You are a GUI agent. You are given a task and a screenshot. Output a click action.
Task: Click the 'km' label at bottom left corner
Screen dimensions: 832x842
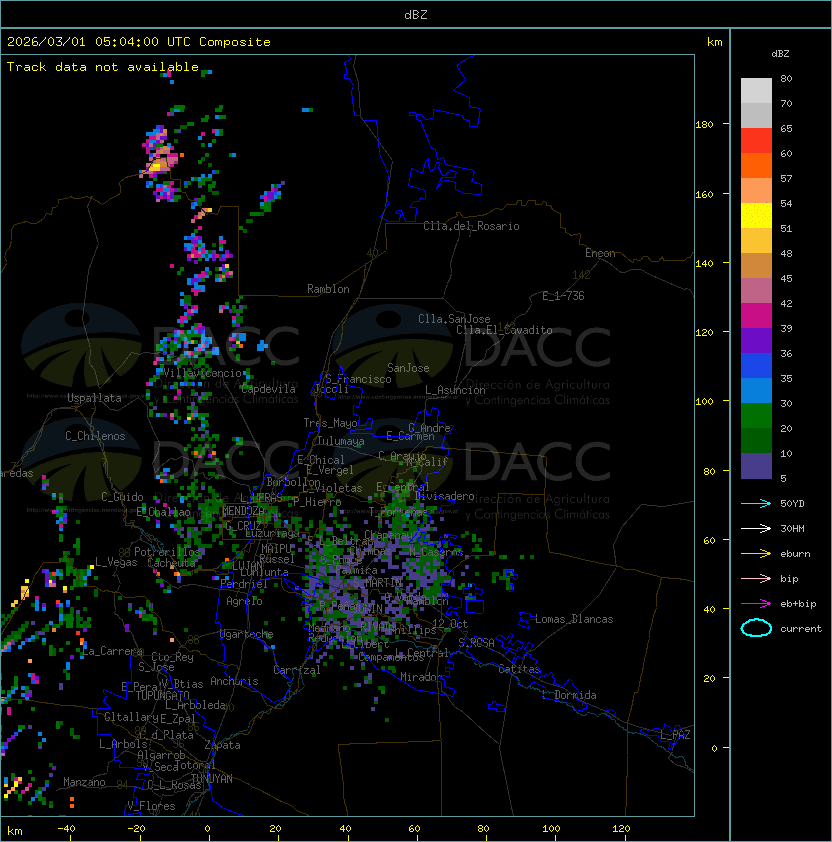point(15,831)
